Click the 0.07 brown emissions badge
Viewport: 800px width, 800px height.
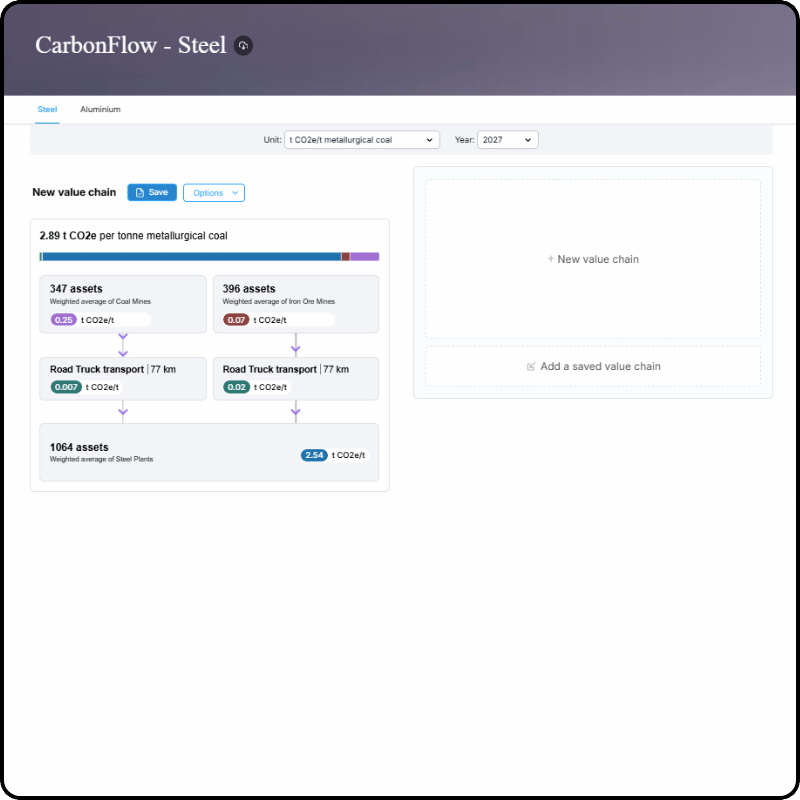click(236, 320)
